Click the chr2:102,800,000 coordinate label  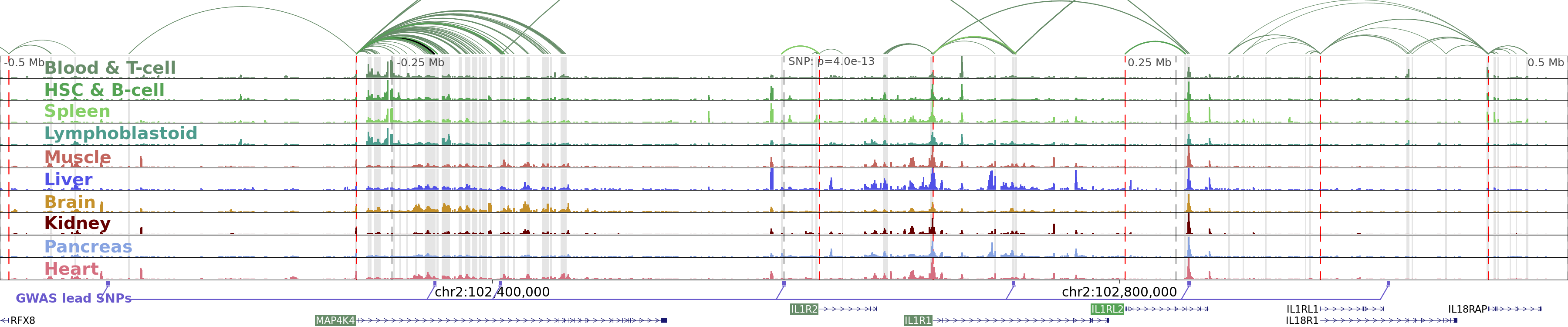pos(1119,292)
